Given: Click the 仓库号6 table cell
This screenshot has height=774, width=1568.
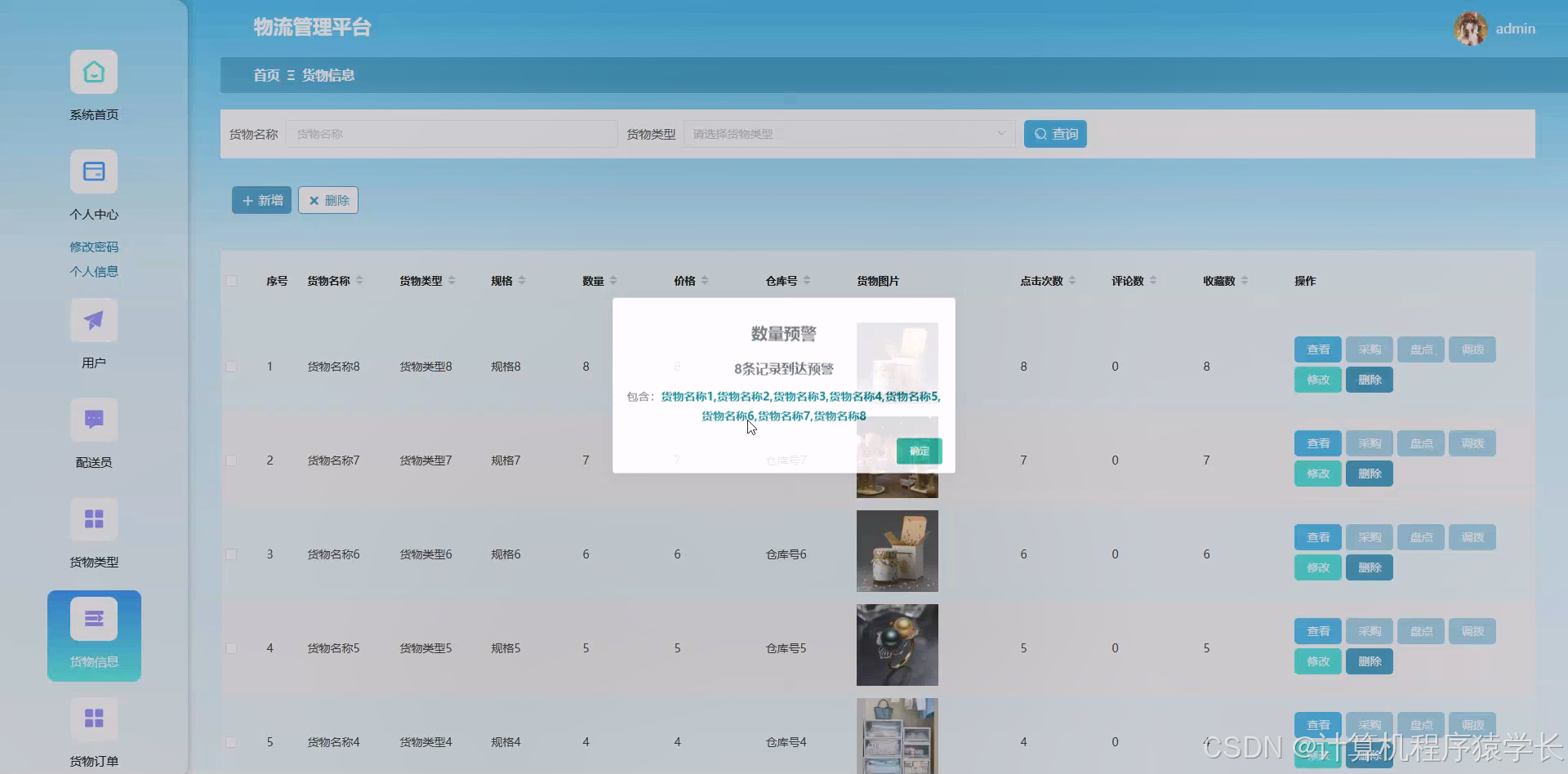Looking at the screenshot, I should [x=786, y=554].
